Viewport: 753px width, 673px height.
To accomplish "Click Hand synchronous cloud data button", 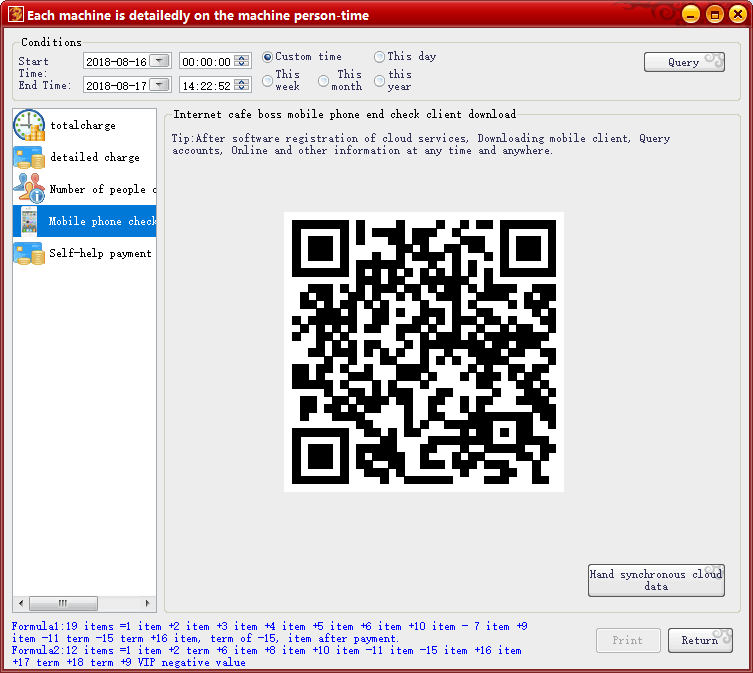I will pos(656,580).
